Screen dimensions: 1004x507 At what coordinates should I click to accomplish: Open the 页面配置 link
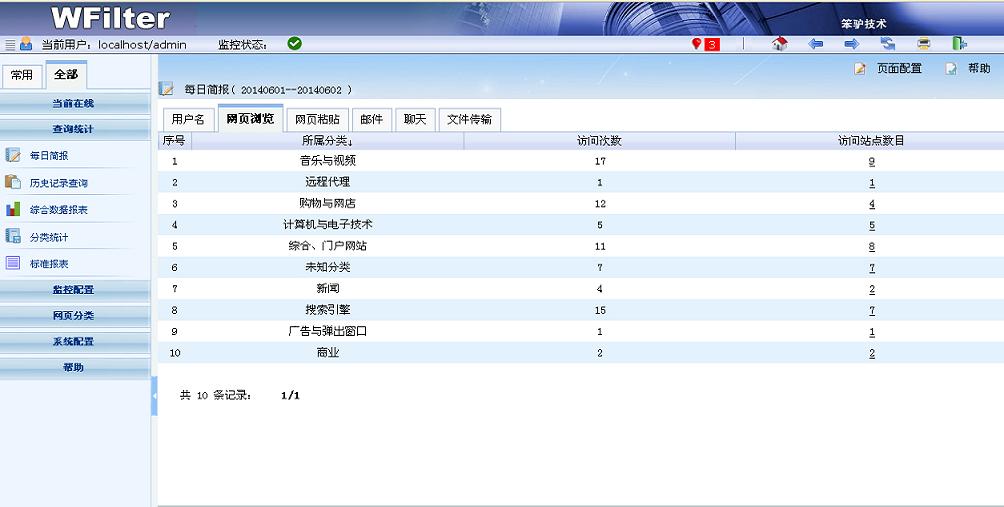coord(898,69)
